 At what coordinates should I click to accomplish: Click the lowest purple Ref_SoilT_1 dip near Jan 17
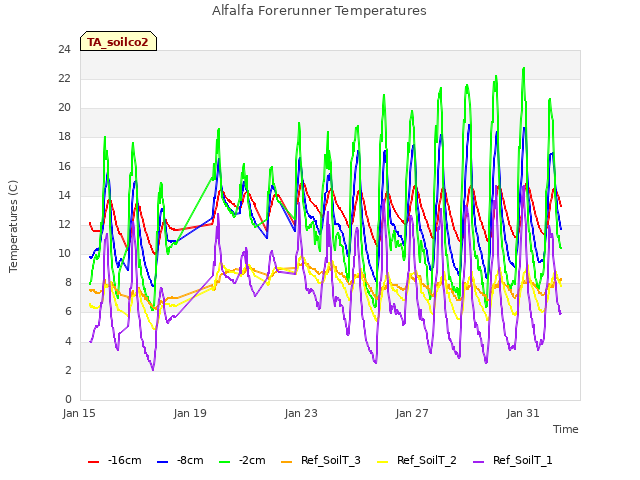(153, 369)
